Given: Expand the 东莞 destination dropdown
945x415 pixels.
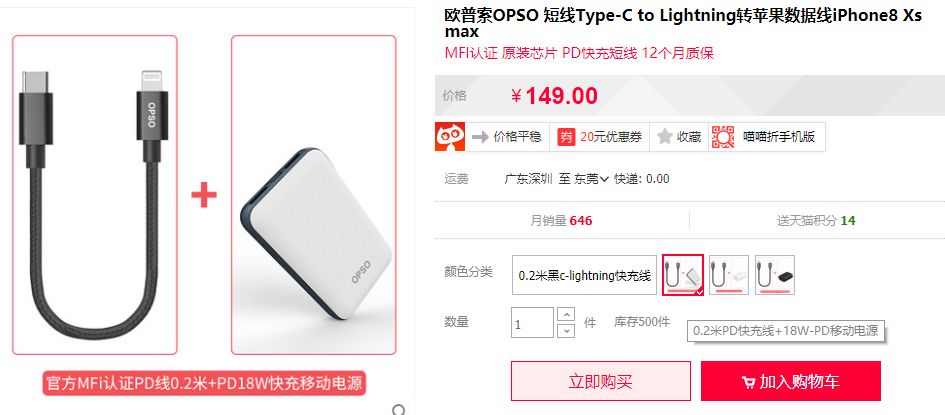Looking at the screenshot, I should tap(591, 179).
